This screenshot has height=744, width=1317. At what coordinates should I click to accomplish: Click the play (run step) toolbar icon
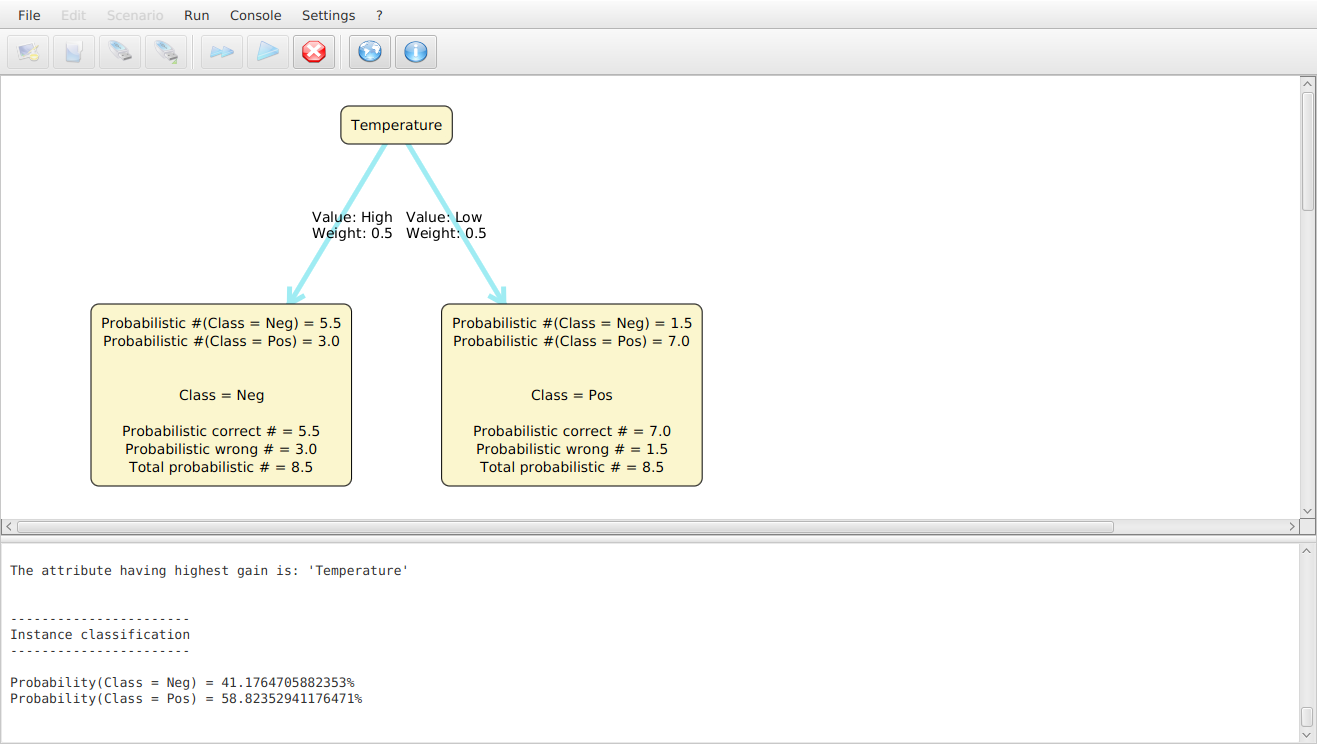268,52
